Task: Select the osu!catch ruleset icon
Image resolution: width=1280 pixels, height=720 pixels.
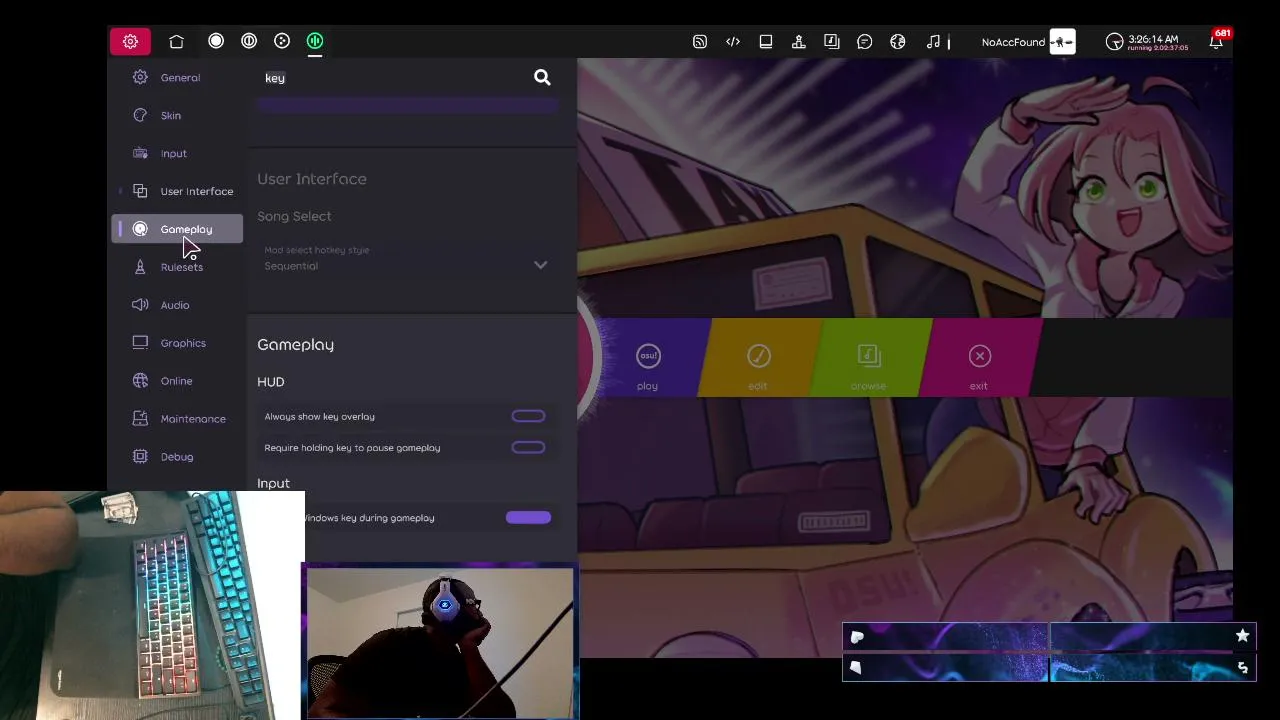Action: click(x=282, y=41)
